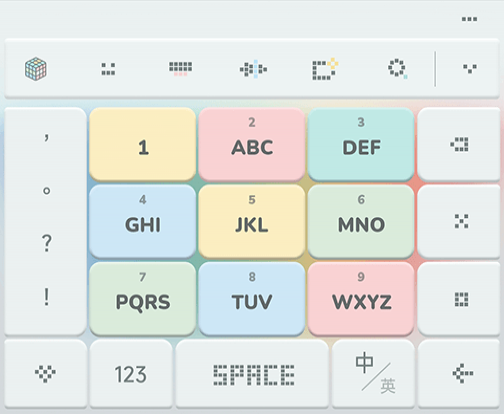Insert a question mark from punctuation column

[47, 243]
